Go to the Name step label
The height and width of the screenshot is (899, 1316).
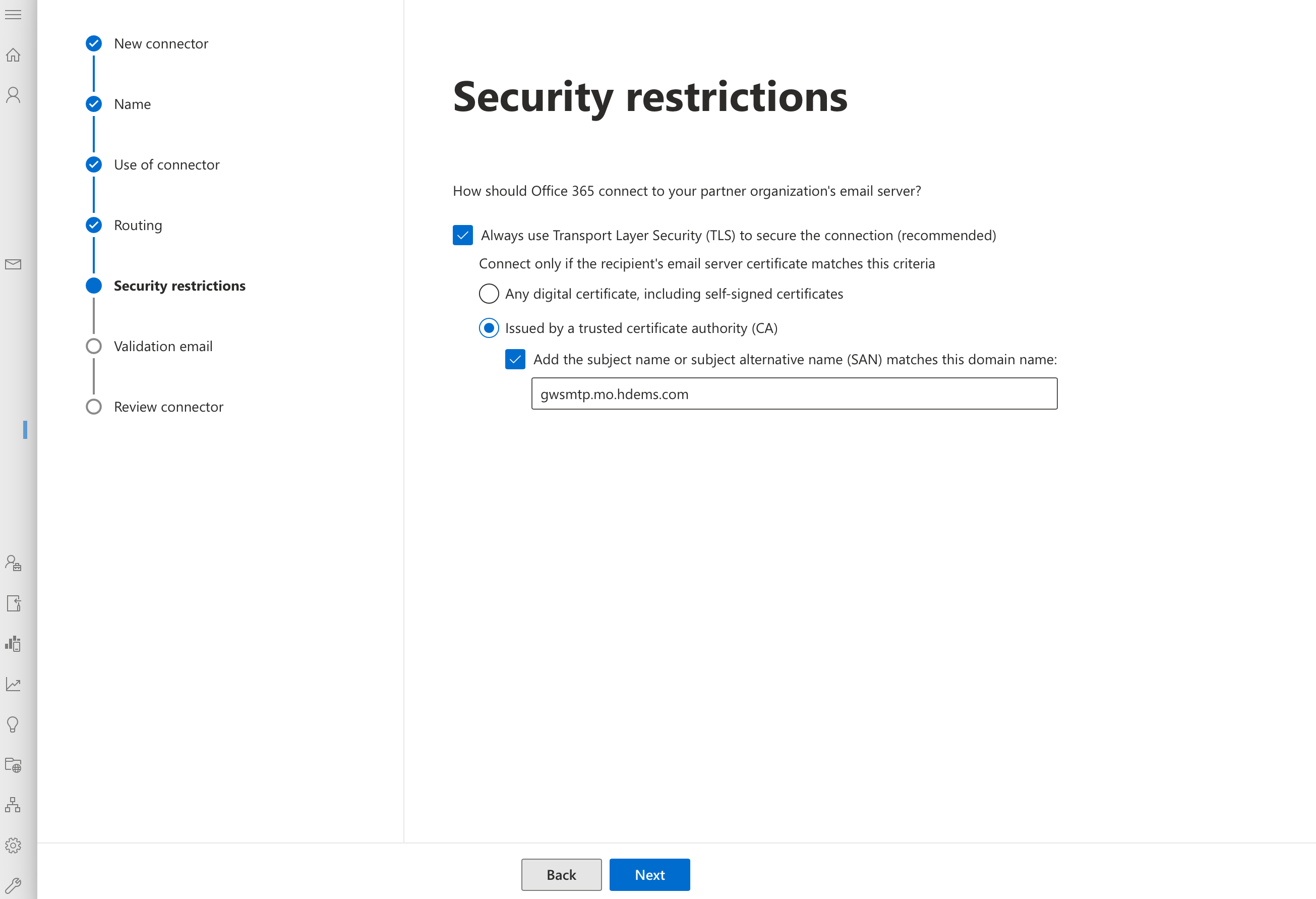tap(133, 104)
